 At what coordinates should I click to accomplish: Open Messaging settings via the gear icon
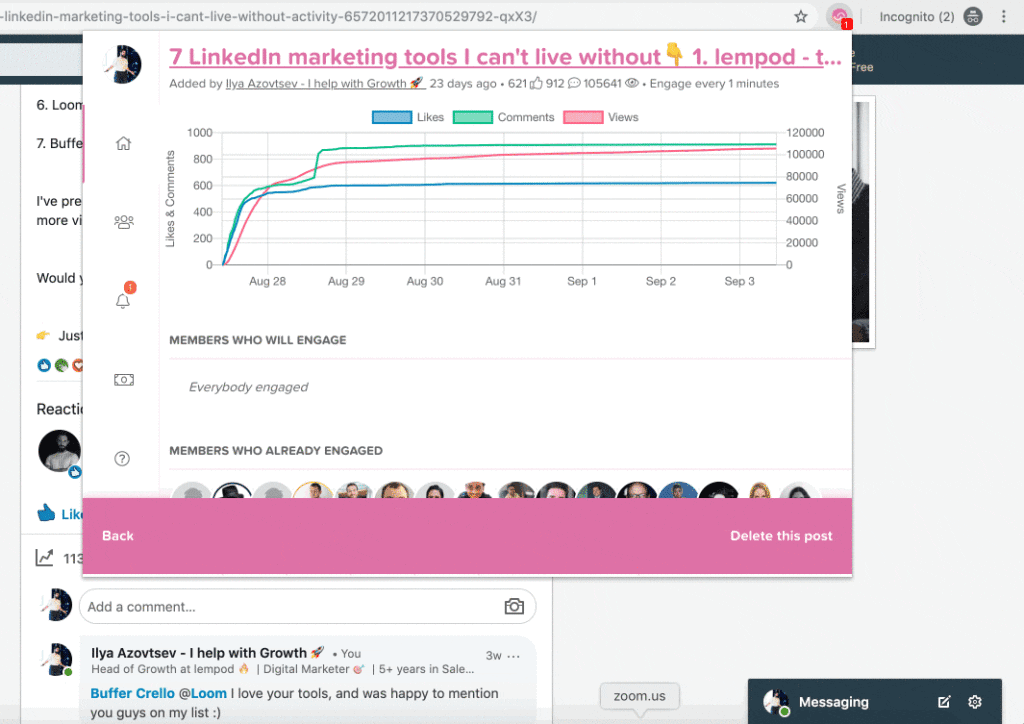tap(974, 702)
